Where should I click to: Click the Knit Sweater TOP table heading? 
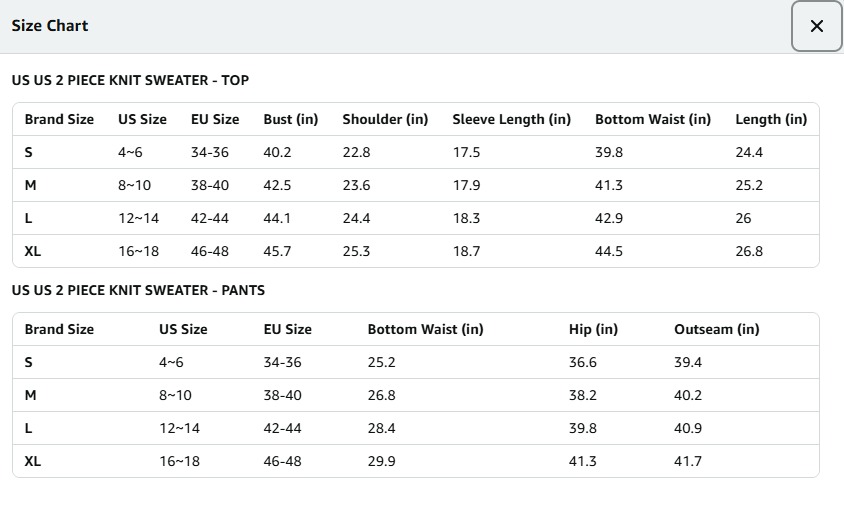tap(130, 80)
